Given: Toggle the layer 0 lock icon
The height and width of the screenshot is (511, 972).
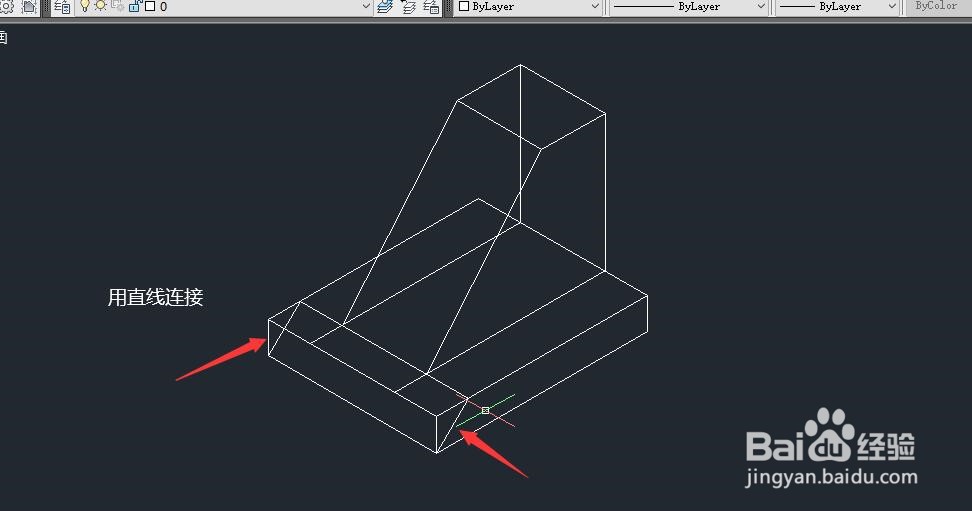Looking at the screenshot, I should (x=135, y=6).
